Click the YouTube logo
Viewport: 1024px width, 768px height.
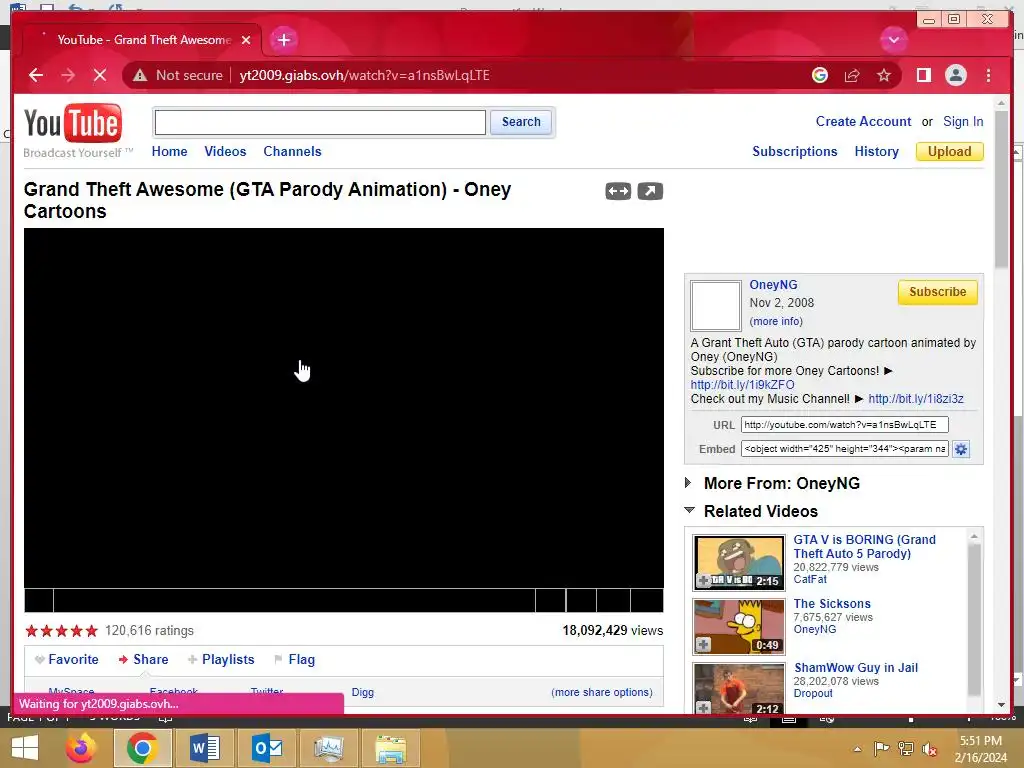(73, 124)
